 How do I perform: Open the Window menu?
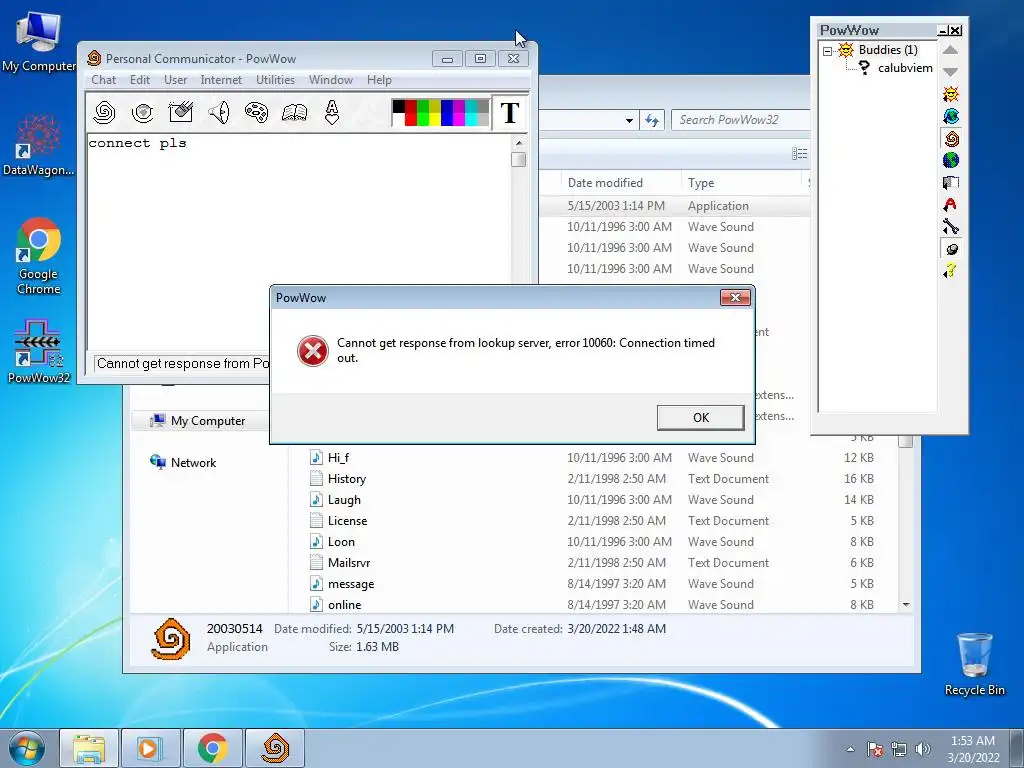click(x=330, y=80)
